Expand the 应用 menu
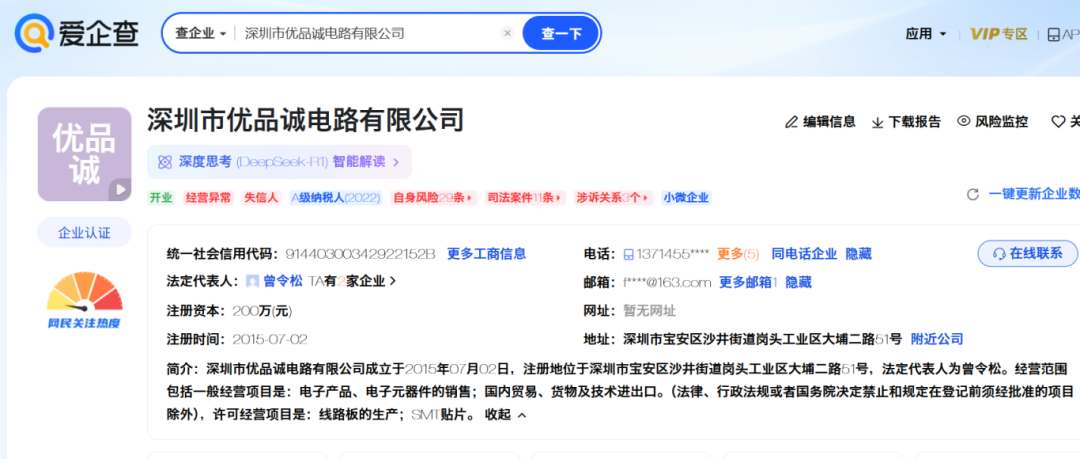Viewport: 1080px width, 459px height. (926, 34)
